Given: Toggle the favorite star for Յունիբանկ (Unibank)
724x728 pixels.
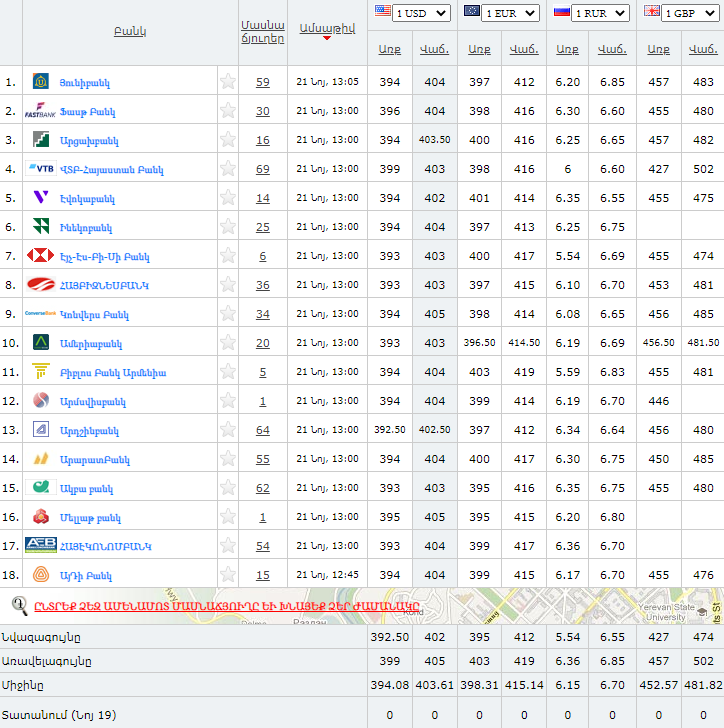Looking at the screenshot, I should point(228,82).
